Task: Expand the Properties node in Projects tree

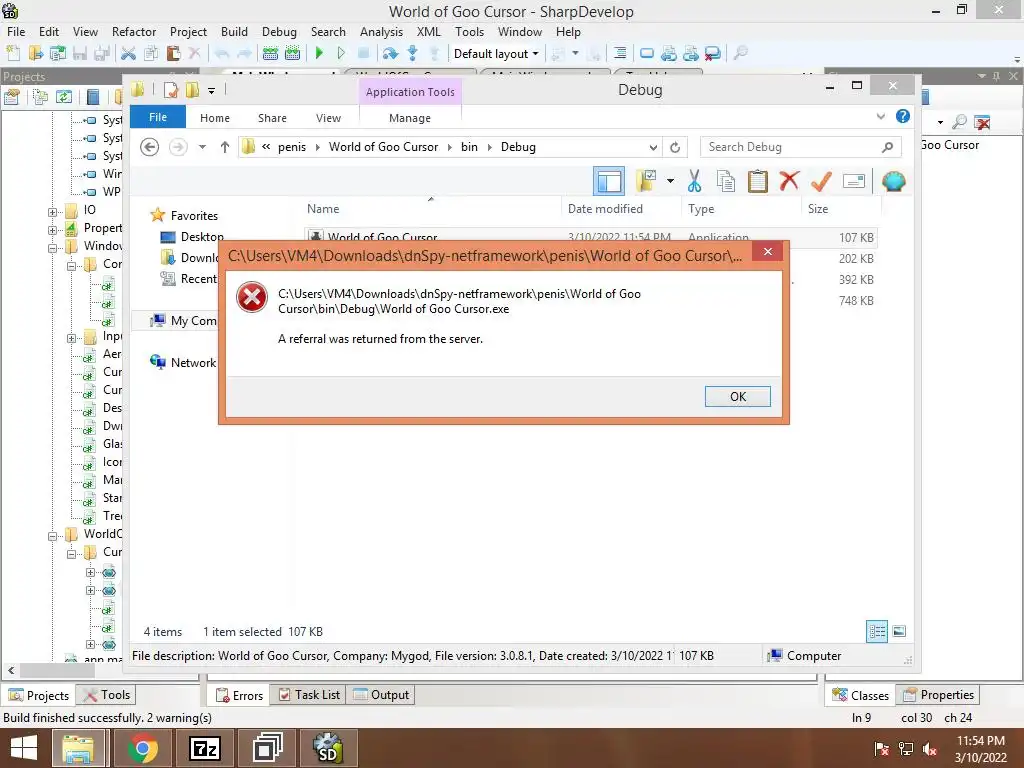Action: coord(52,230)
